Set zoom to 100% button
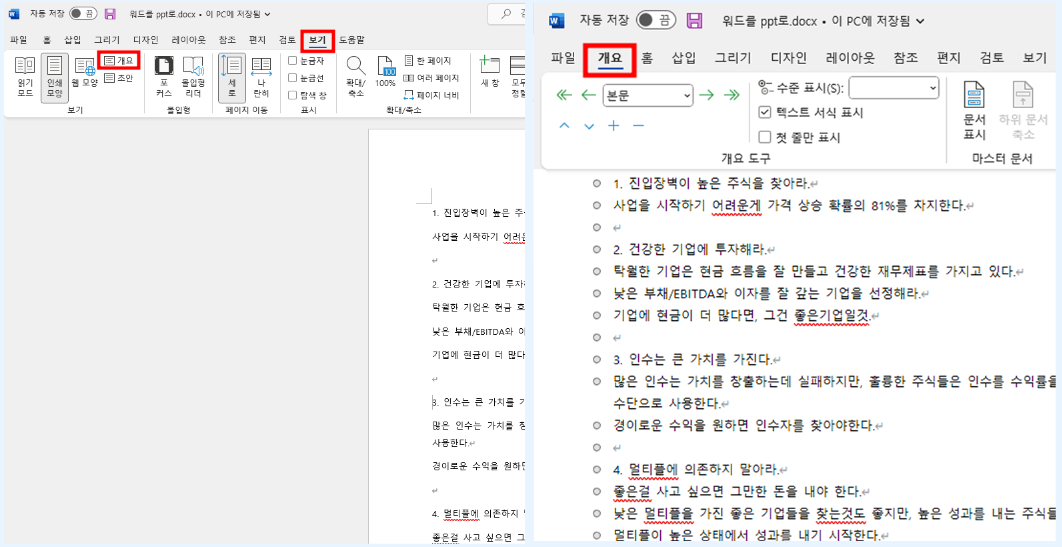The width and height of the screenshot is (1062, 547). (385, 72)
